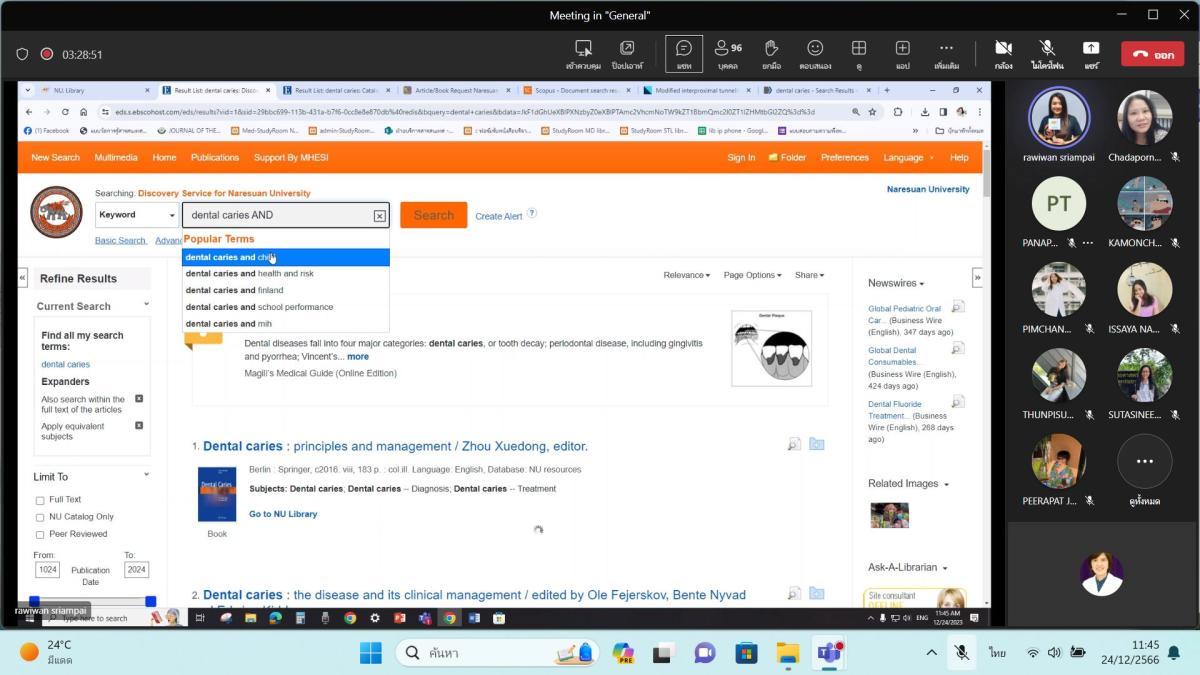
Task: Open File Explorer from the Windows taskbar
Action: click(788, 653)
